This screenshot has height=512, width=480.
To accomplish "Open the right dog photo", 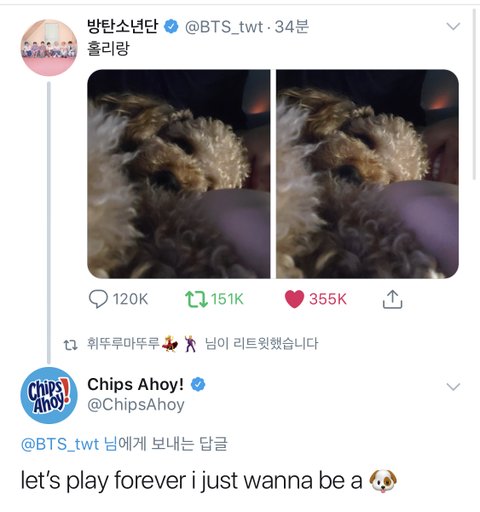I will [x=367, y=174].
